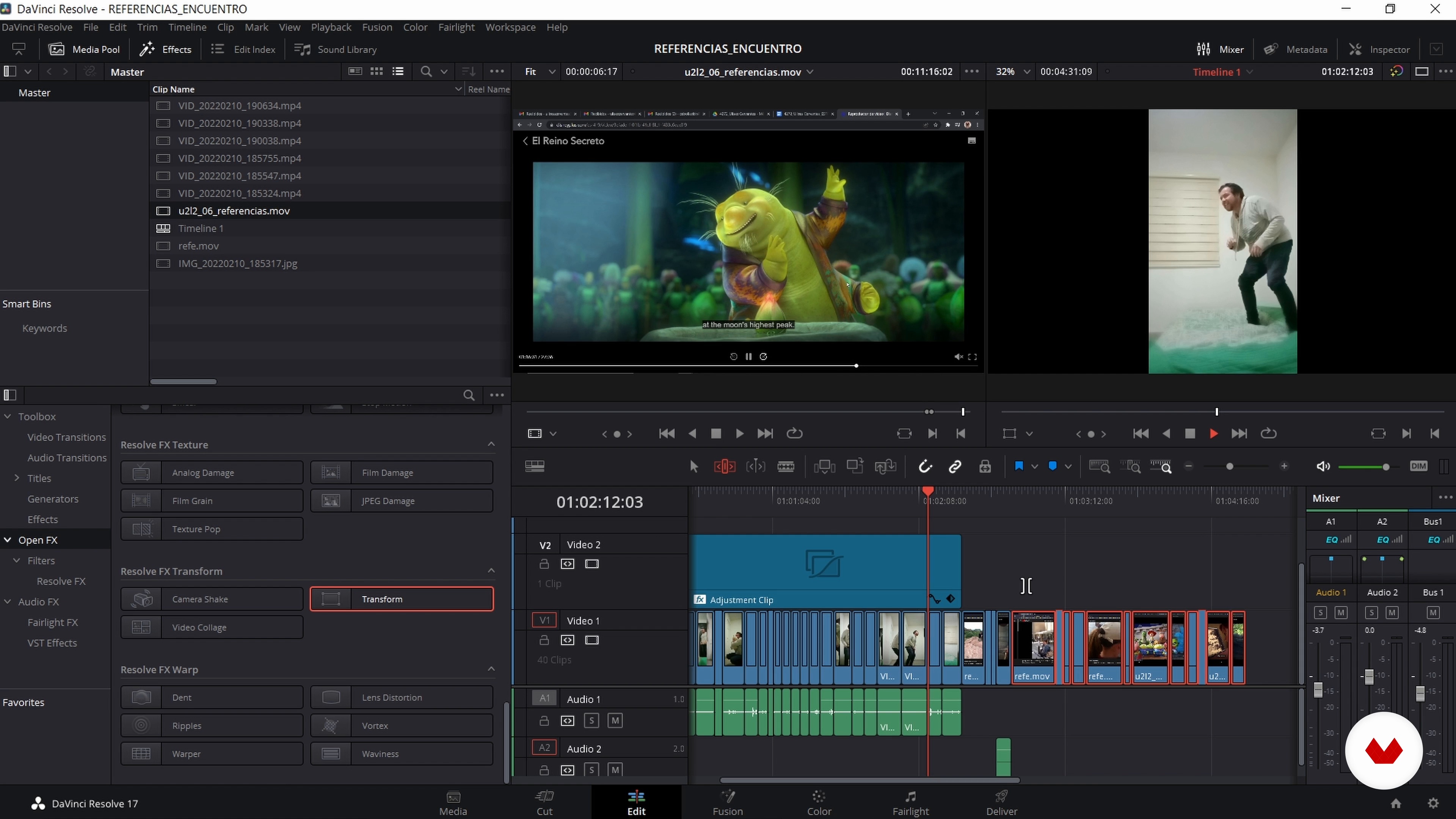Viewport: 1456px width, 819px height.
Task: Open the Playback menu
Action: (x=331, y=27)
